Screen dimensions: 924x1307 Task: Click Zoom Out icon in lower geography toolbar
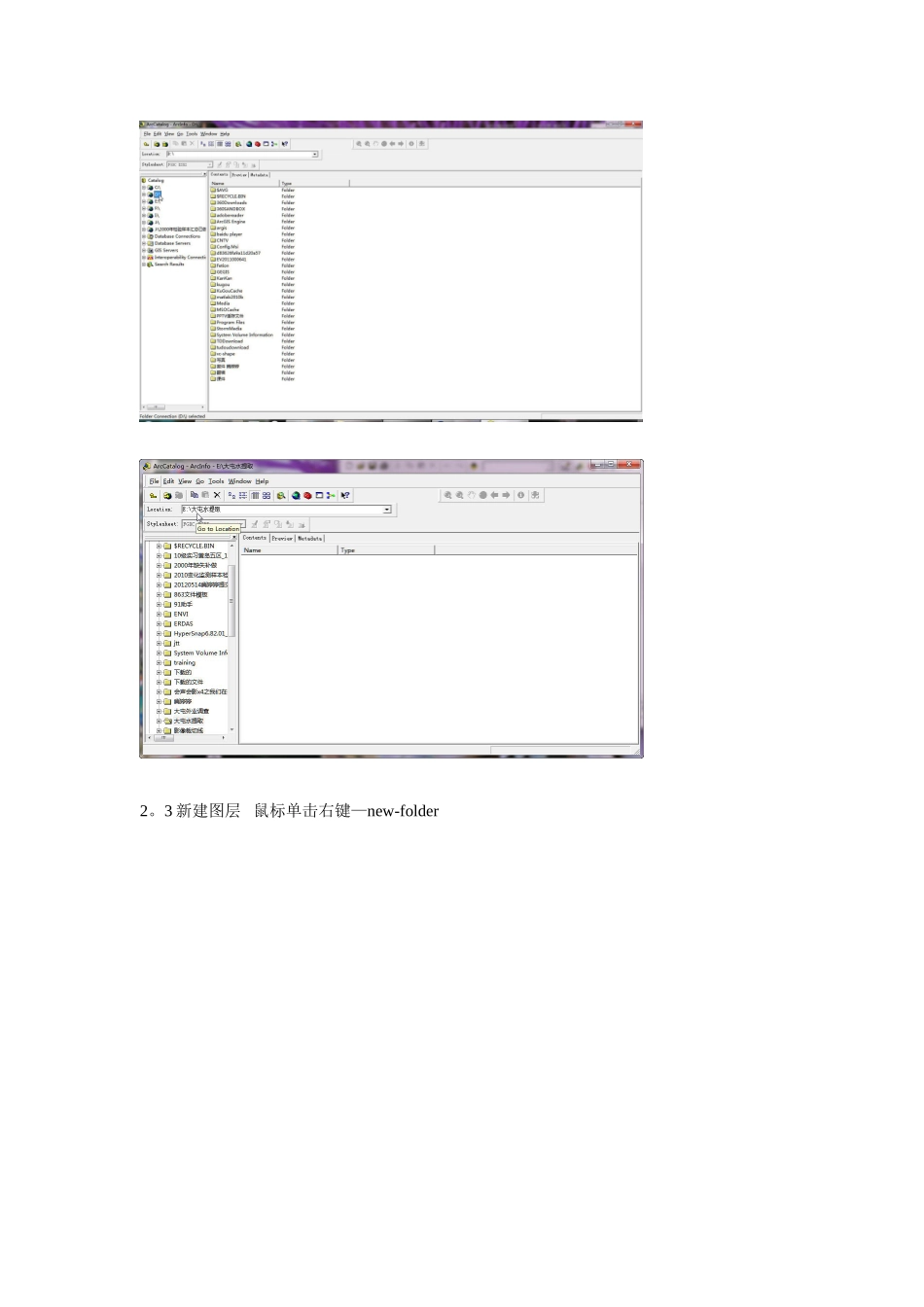[459, 495]
